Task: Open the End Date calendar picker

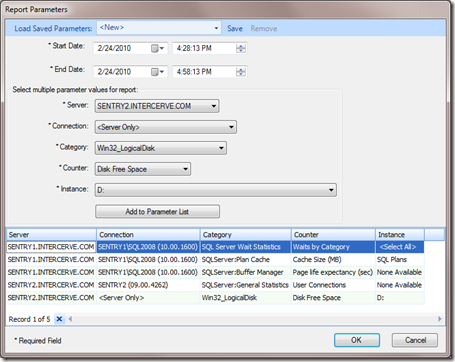Action: [x=158, y=72]
